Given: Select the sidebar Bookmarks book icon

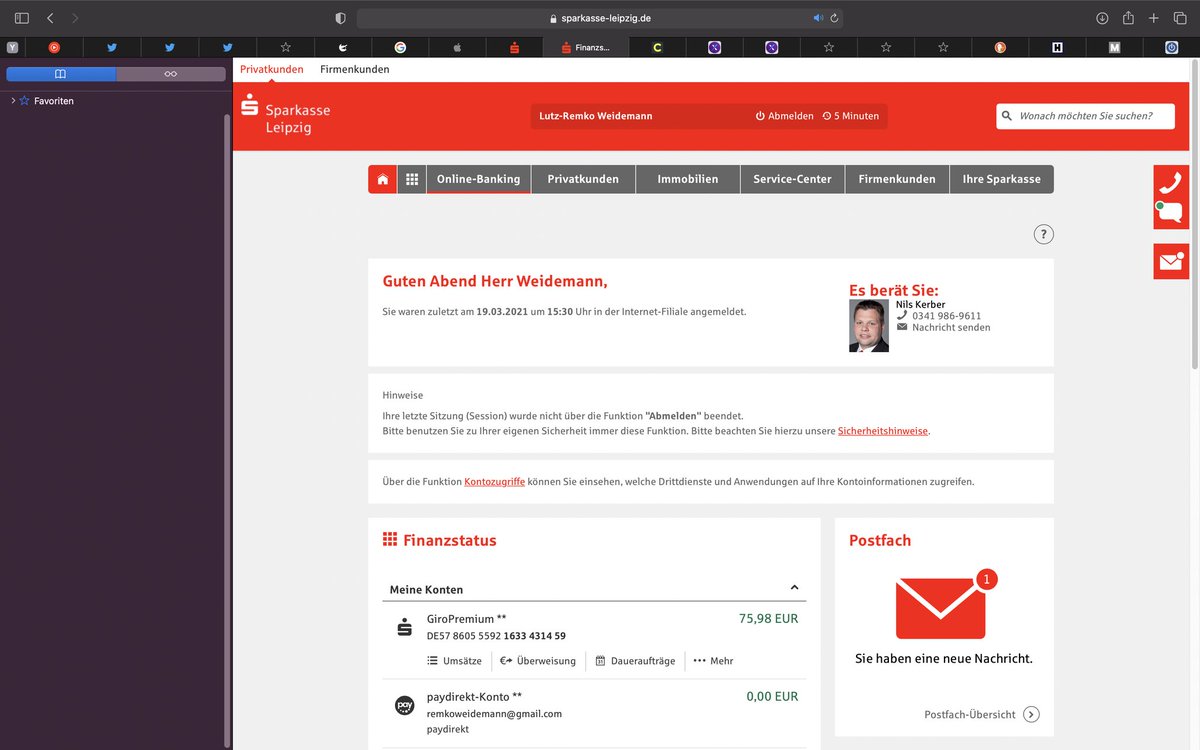Looking at the screenshot, I should 60,74.
